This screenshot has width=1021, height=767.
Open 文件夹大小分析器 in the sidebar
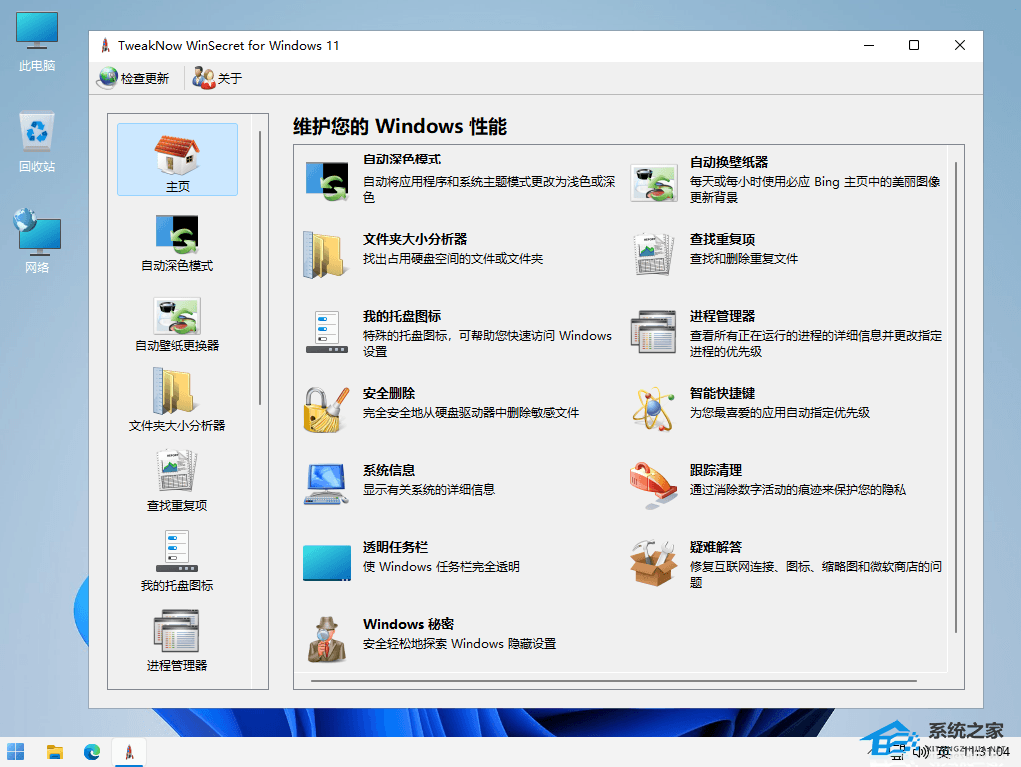tap(177, 400)
